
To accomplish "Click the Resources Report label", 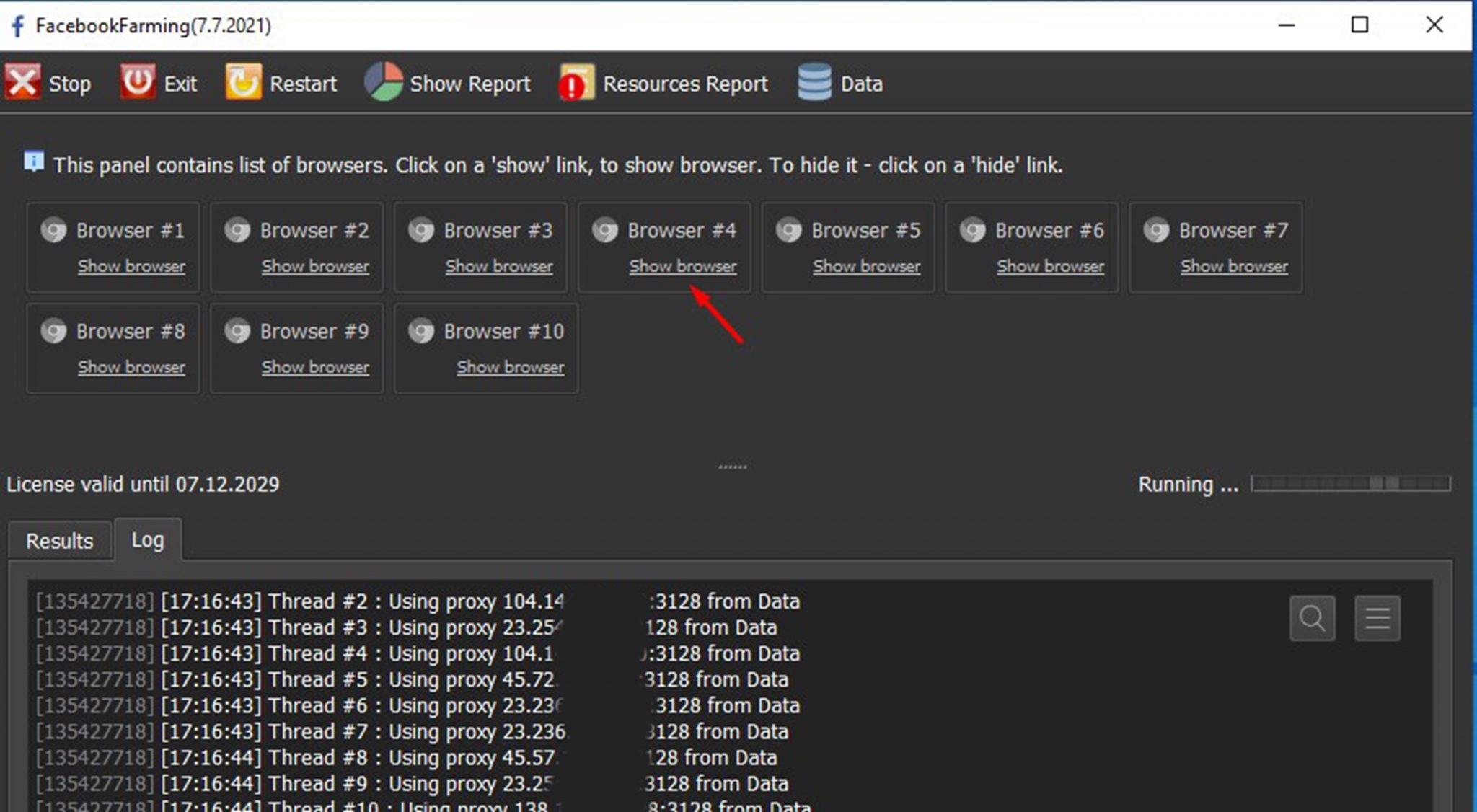I will click(685, 84).
